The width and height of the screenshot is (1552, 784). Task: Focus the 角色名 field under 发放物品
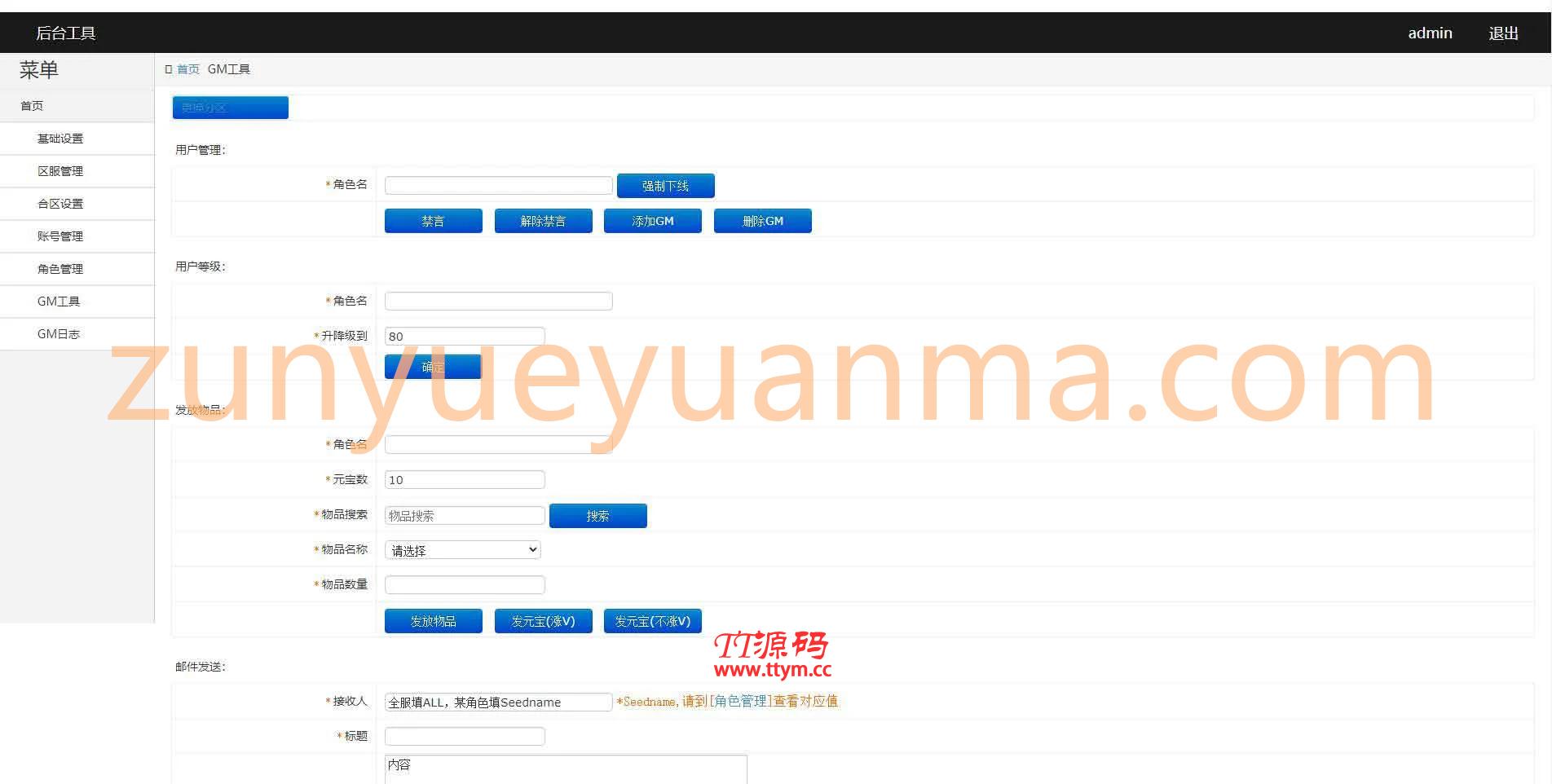point(499,445)
